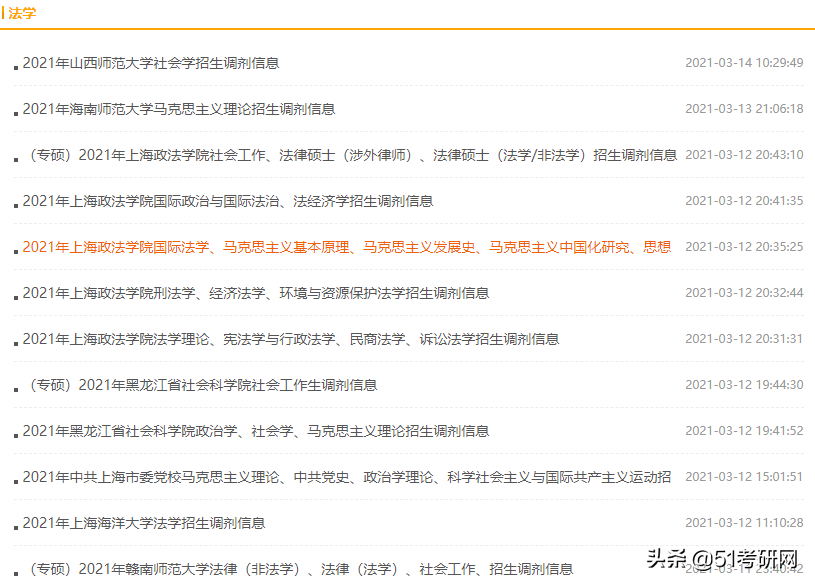Click the bullet marker before 上海海洋大学 entry
Image resolution: width=815 pixels, height=586 pixels.
tap(14, 526)
